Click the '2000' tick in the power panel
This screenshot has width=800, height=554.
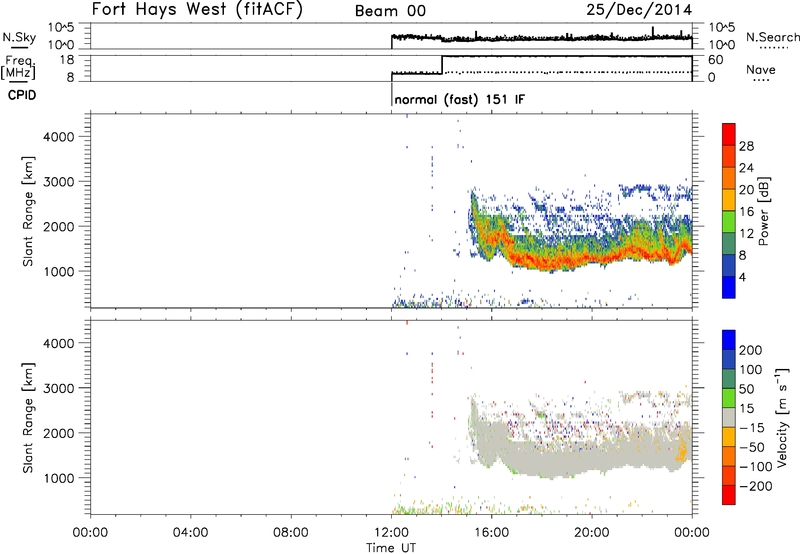click(x=59, y=226)
